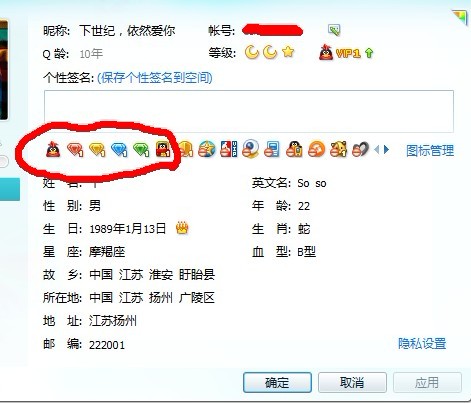Click the red QQ member penguin icon
This screenshot has width=471, height=403.
click(x=53, y=150)
